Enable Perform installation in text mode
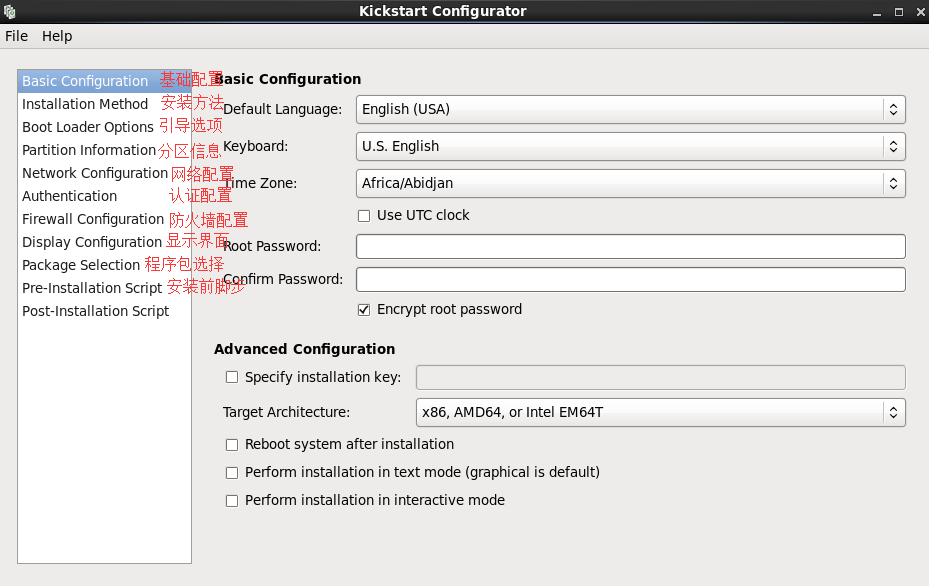 point(232,473)
